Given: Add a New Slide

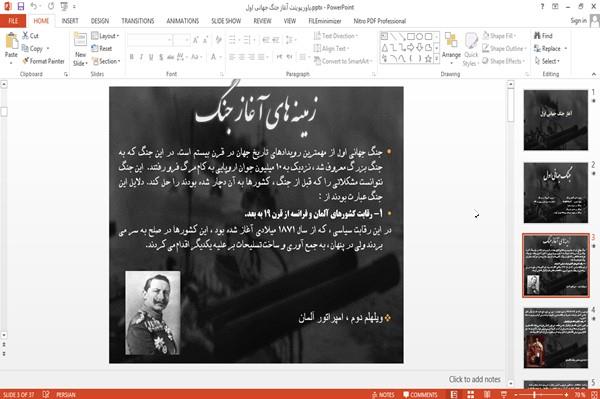Looking at the screenshot, I should click(80, 49).
